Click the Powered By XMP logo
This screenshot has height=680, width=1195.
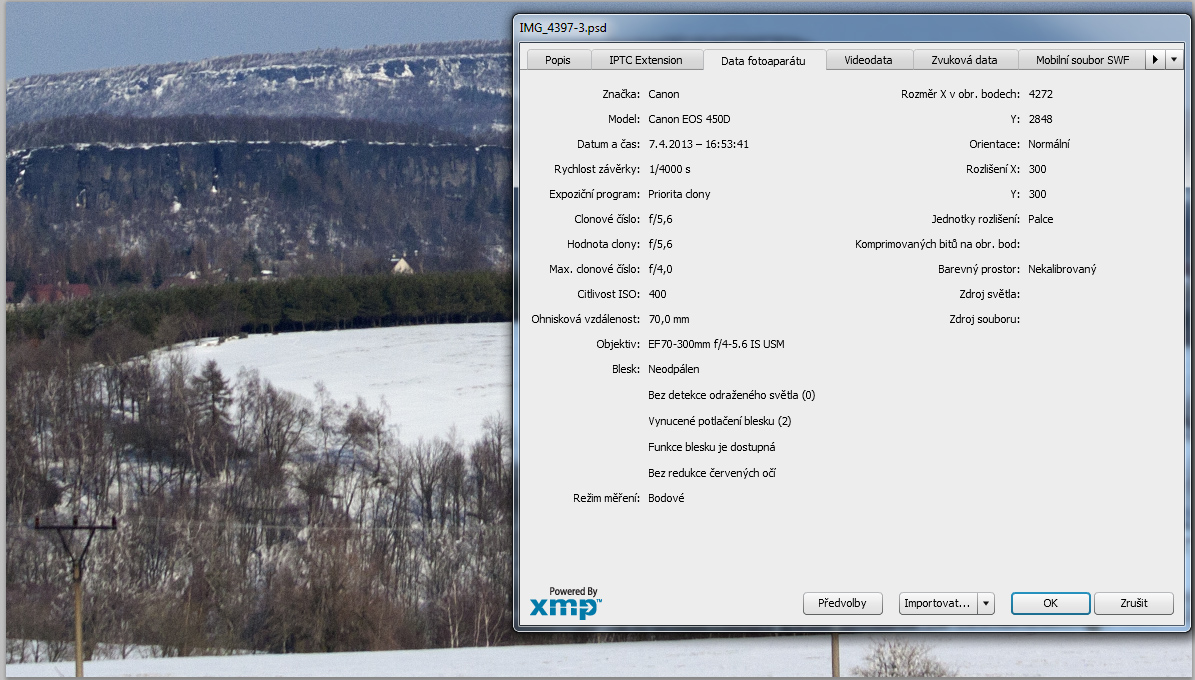[x=565, y=604]
